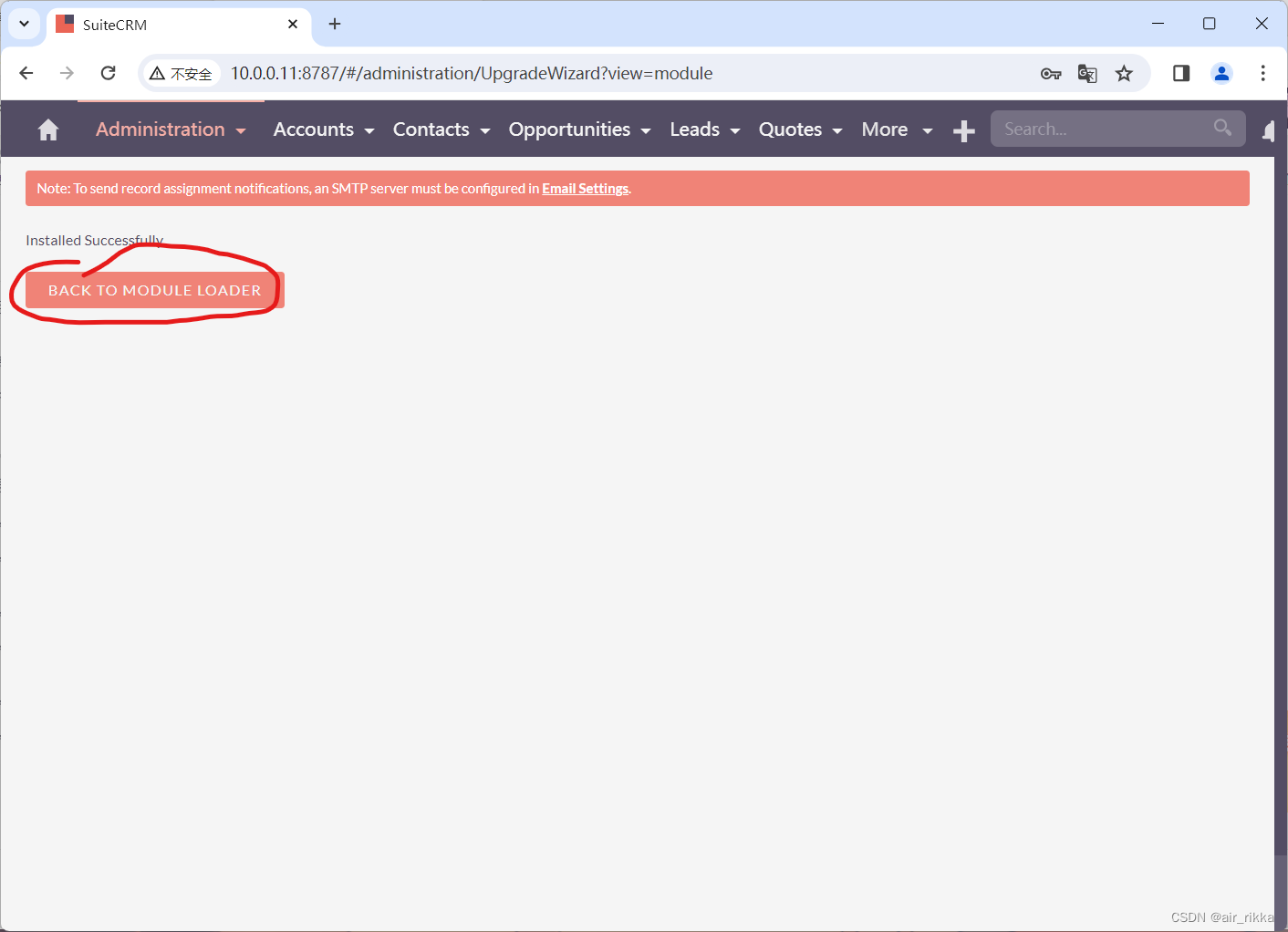Click the browser profile avatar icon
1288x932 pixels.
[1222, 73]
